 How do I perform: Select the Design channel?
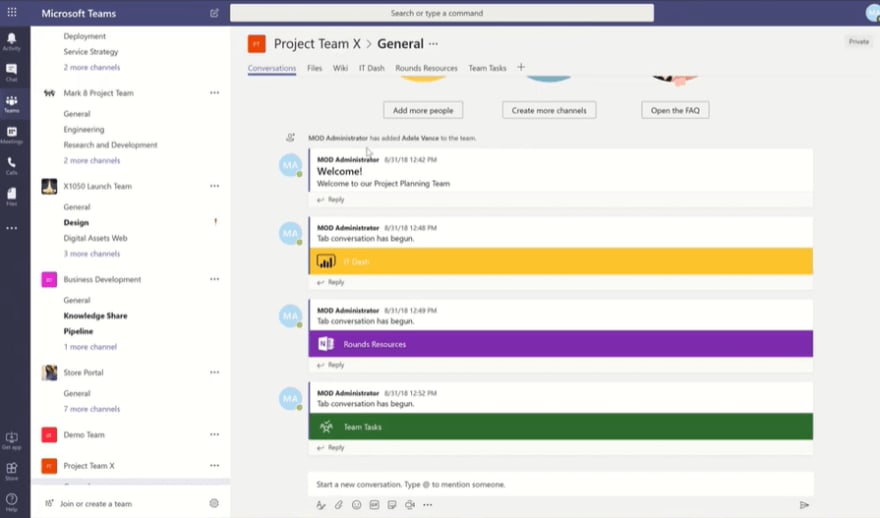pyautogui.click(x=76, y=223)
